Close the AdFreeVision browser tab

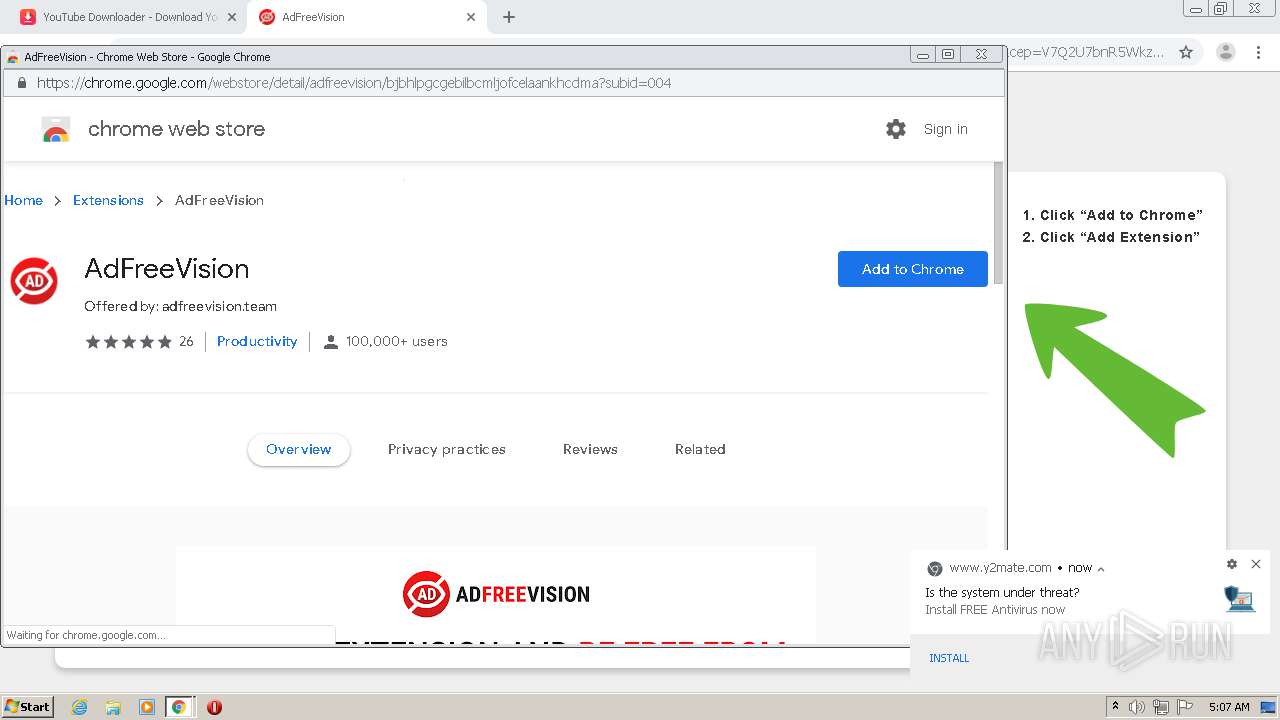point(471,17)
